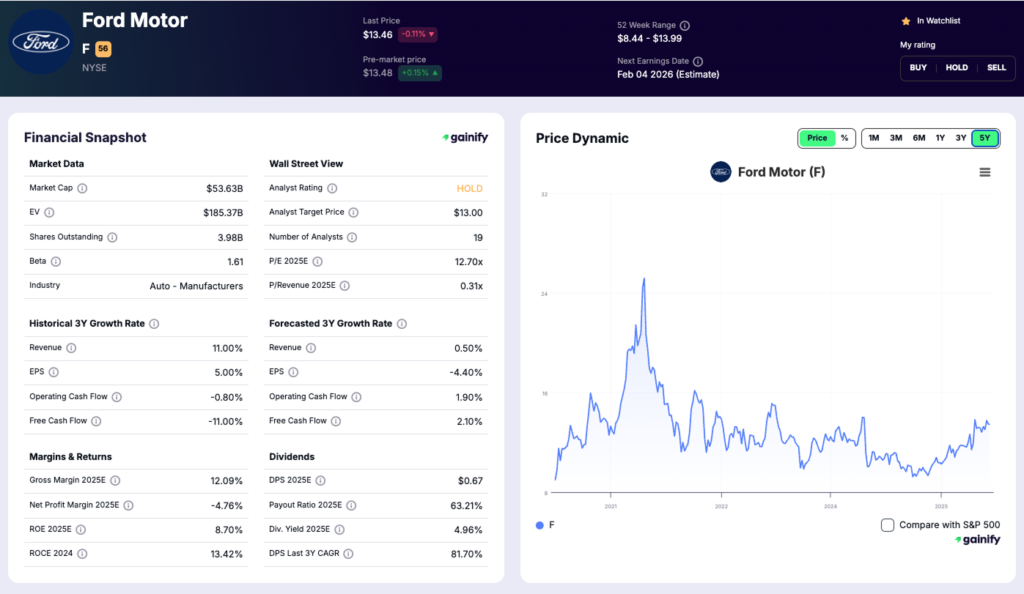Enable Compare with S&P 500 checkbox
1024x594 pixels.
coord(888,525)
